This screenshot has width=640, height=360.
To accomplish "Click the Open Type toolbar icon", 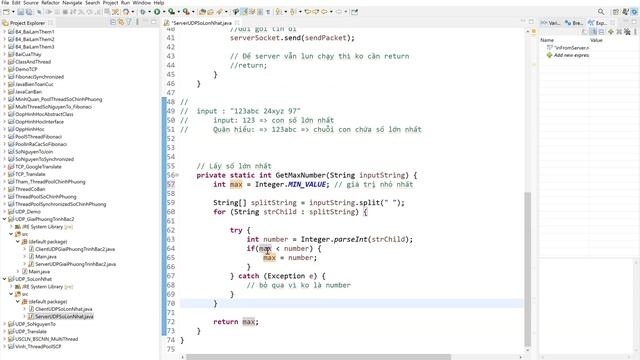I will pos(202,12).
